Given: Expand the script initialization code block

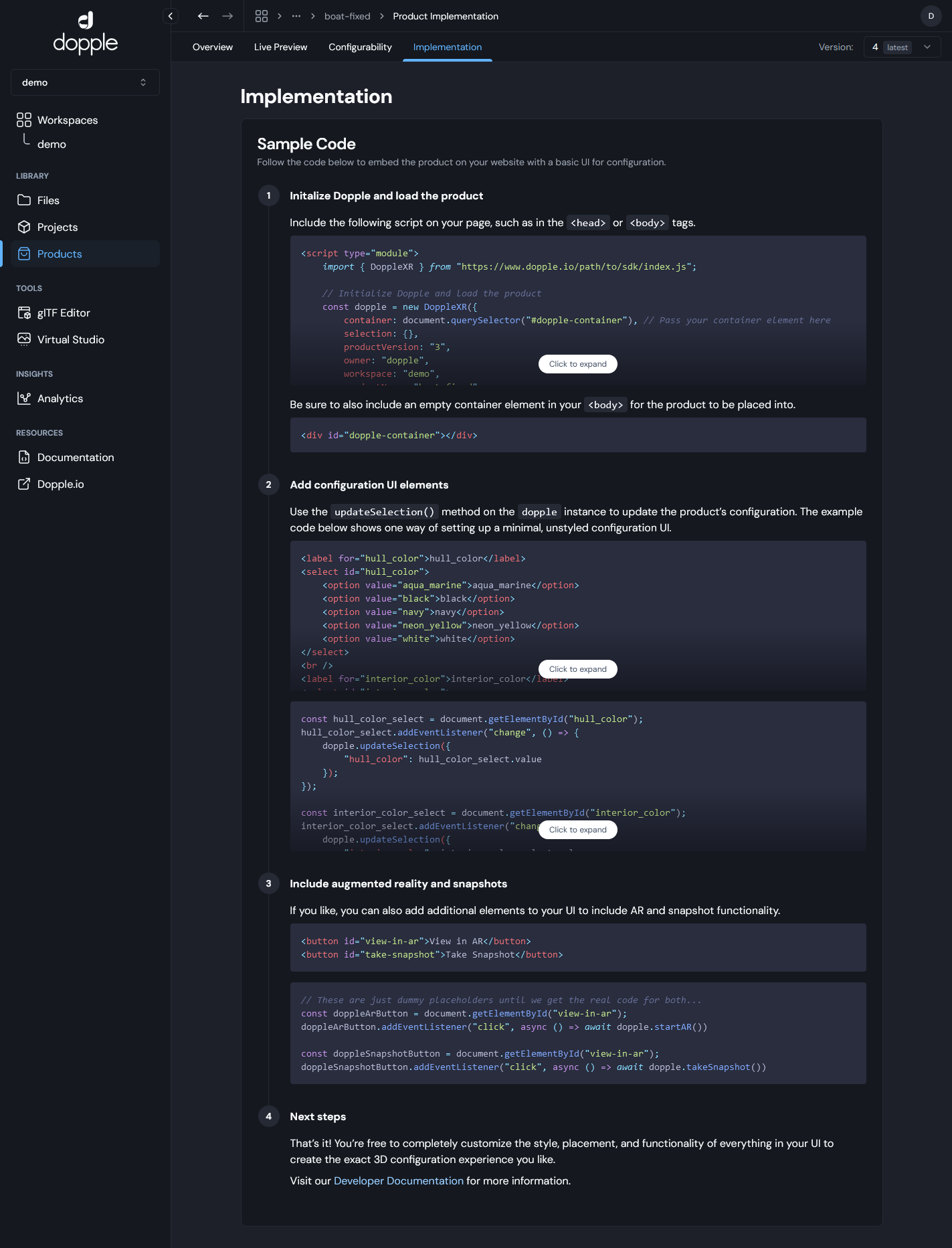Looking at the screenshot, I should pyautogui.click(x=577, y=364).
